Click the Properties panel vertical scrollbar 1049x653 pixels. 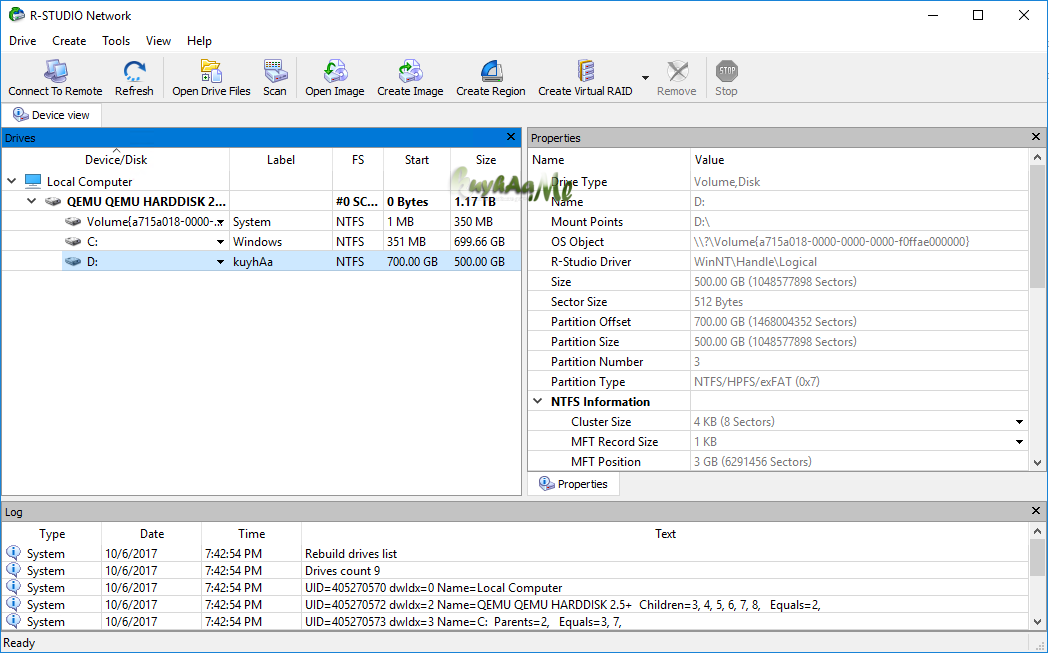tap(1037, 227)
